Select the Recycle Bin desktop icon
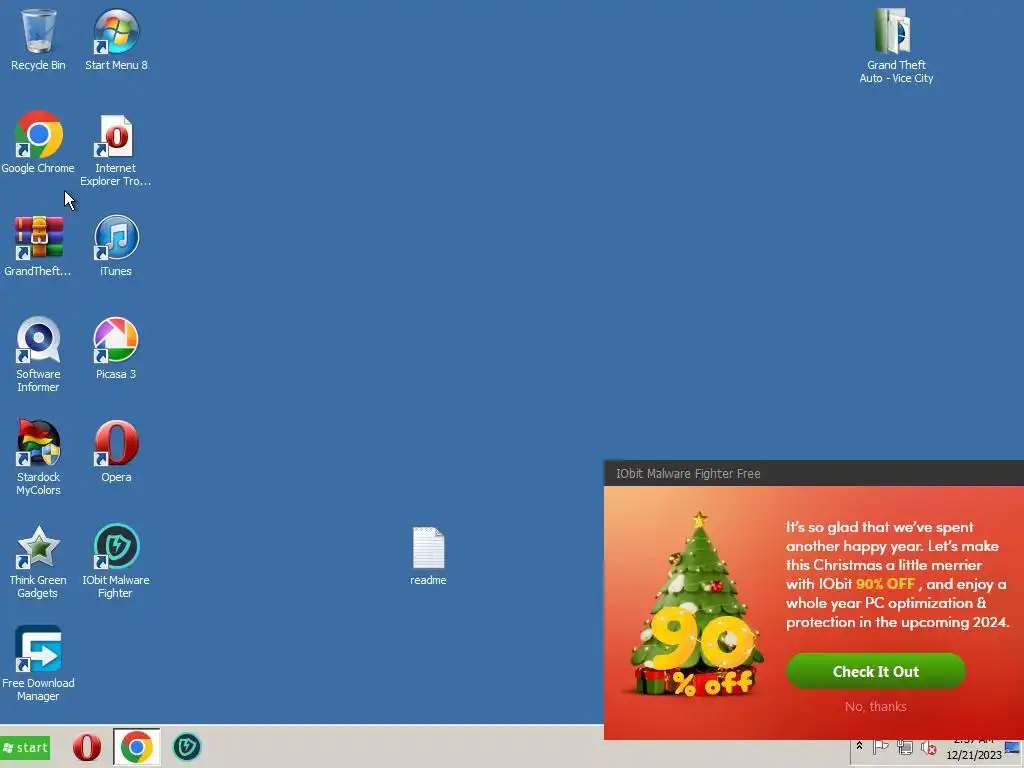Image resolution: width=1024 pixels, height=768 pixels. pyautogui.click(x=38, y=39)
